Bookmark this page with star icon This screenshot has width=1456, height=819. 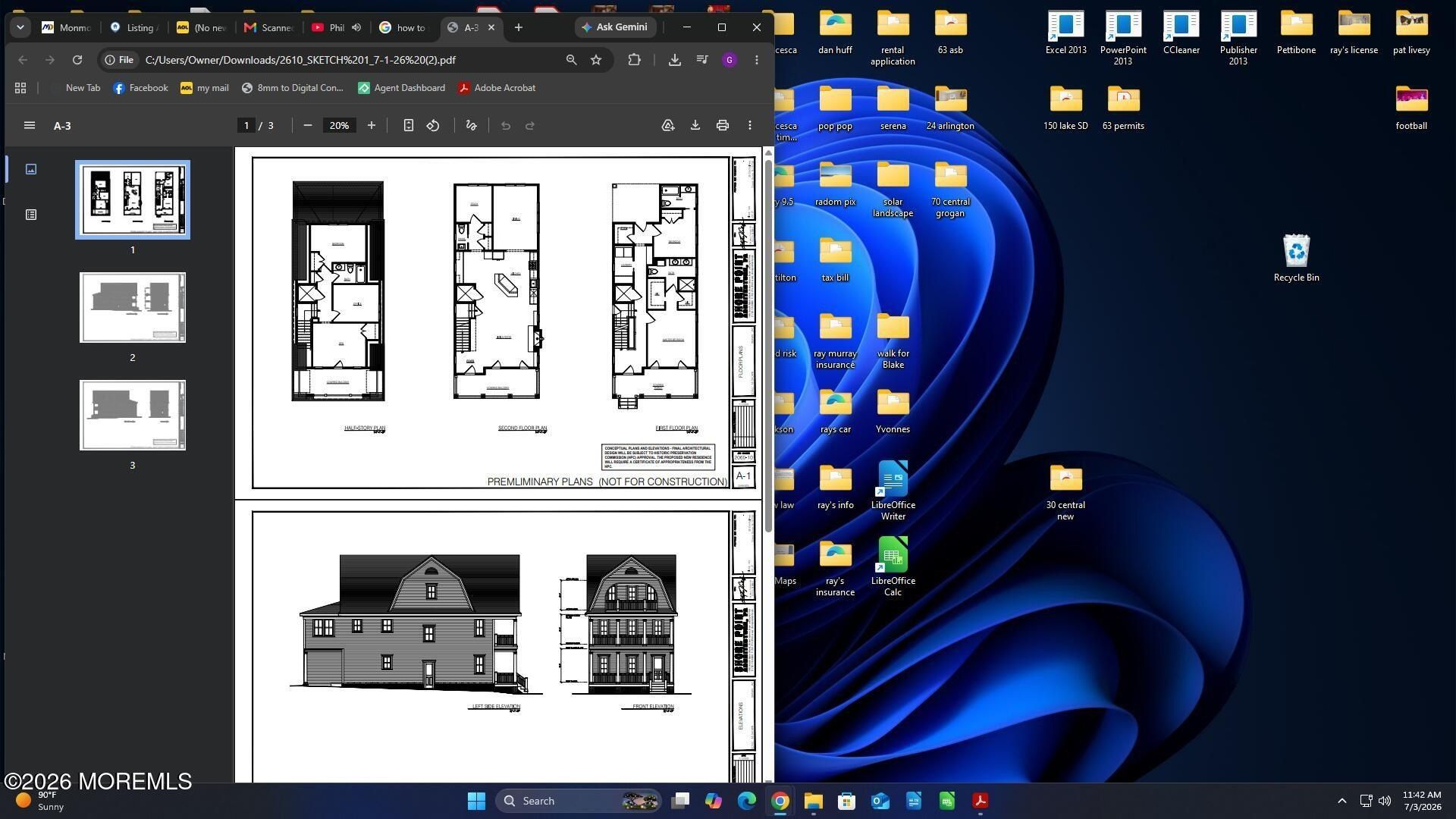click(x=596, y=60)
